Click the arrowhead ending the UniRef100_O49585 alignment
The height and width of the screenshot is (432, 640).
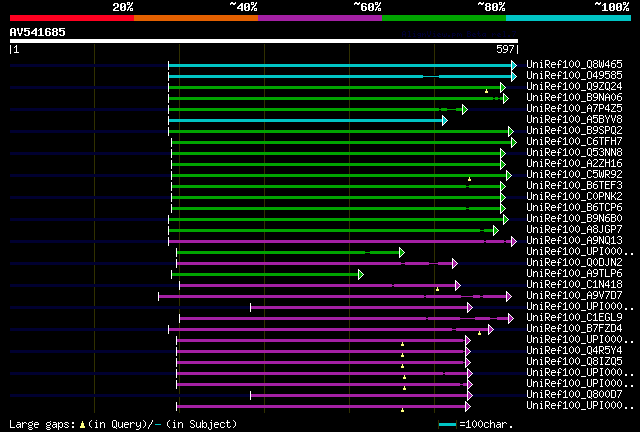514,76
